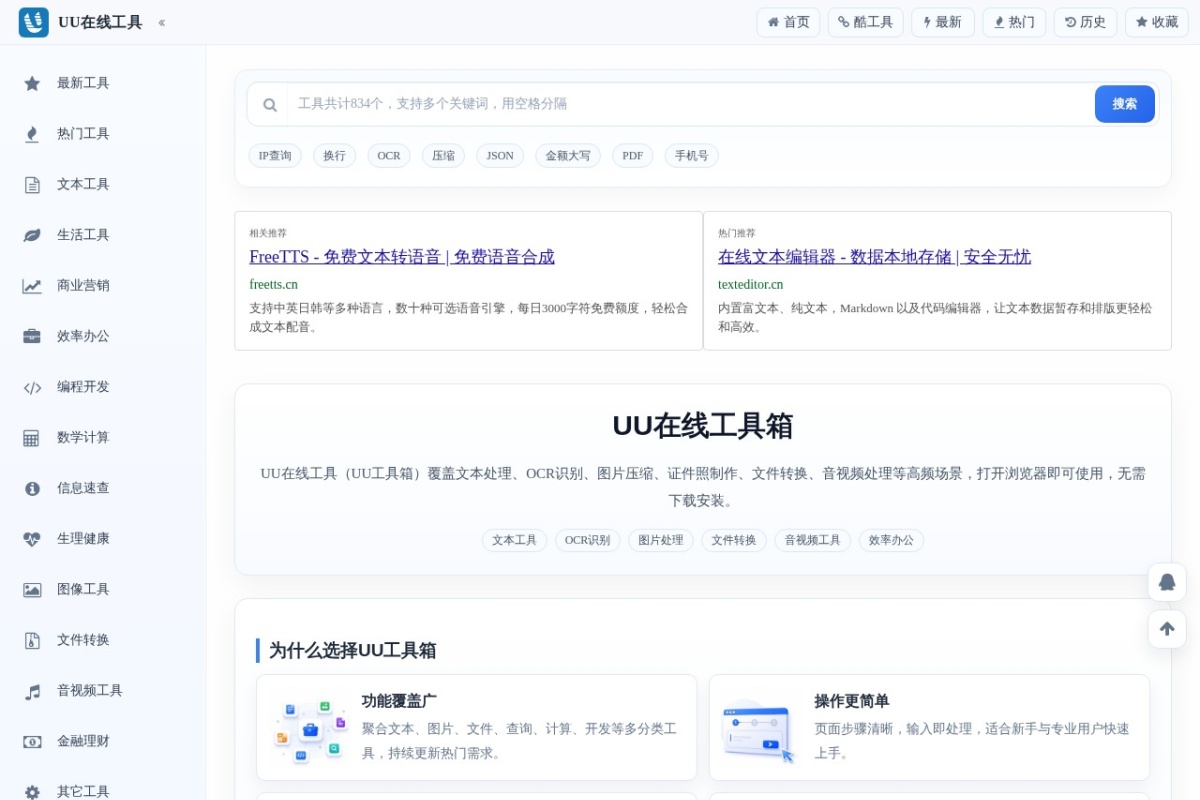
Task: Click the freetts.cn domain text
Action: pyautogui.click(x=274, y=284)
